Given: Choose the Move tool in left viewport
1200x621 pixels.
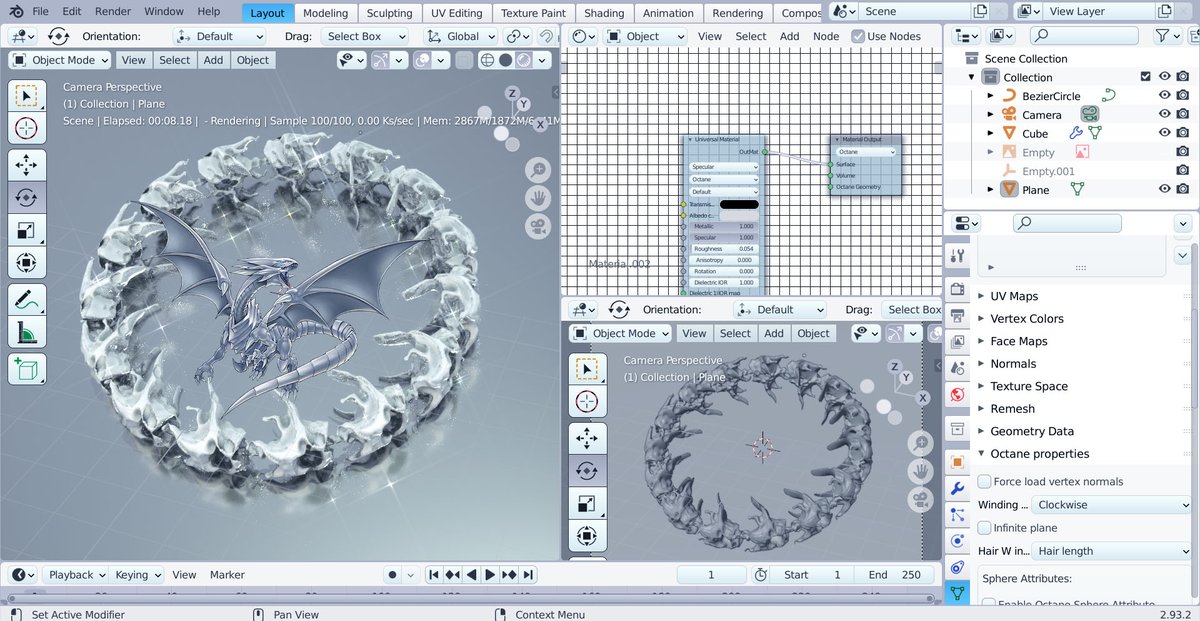Looking at the screenshot, I should pos(27,164).
